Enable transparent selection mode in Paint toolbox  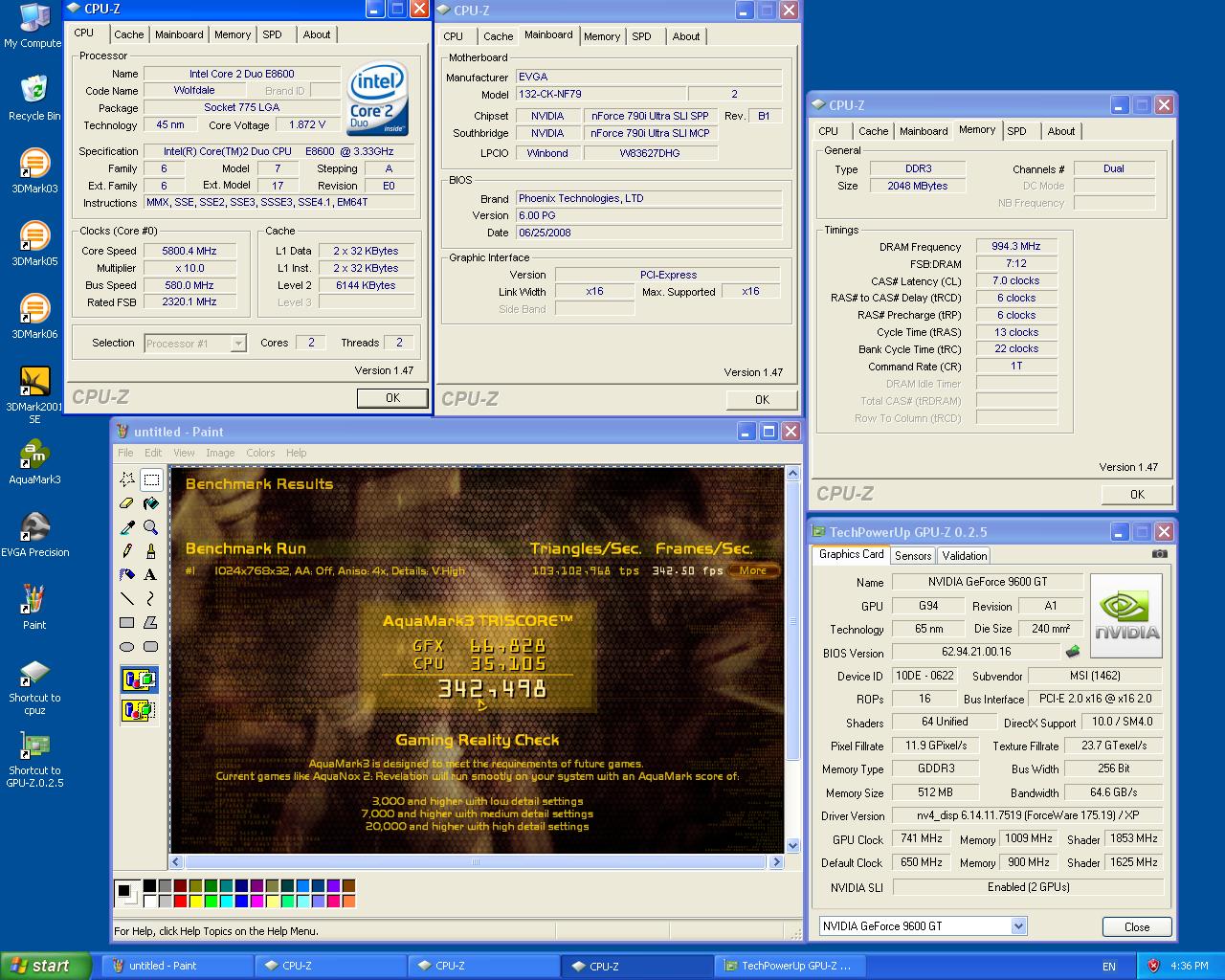click(139, 710)
